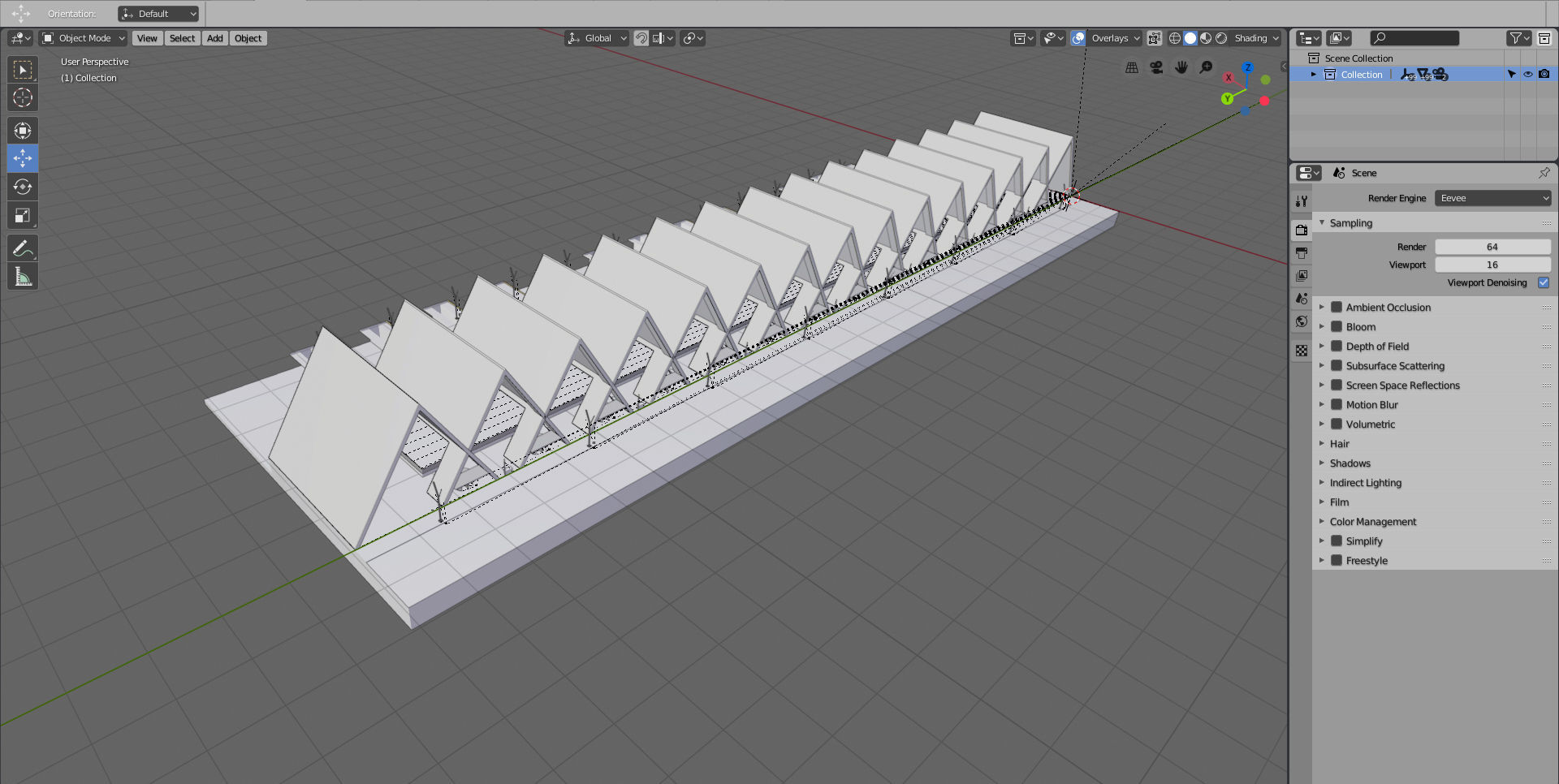
Task: Select the Select Box tool
Action: click(23, 70)
